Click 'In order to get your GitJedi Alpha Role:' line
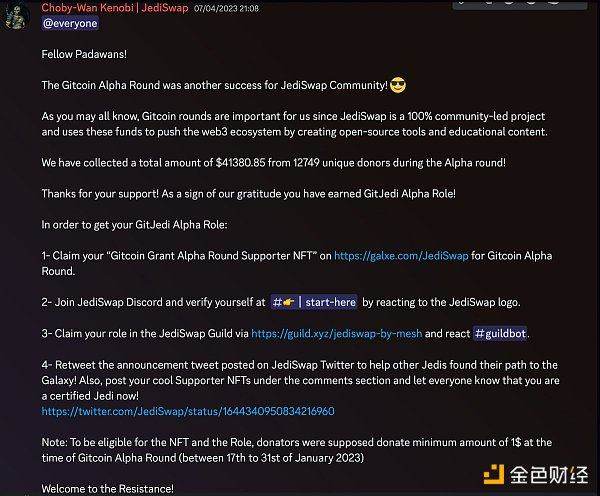Image resolution: width=600 pixels, height=496 pixels. [x=134, y=225]
